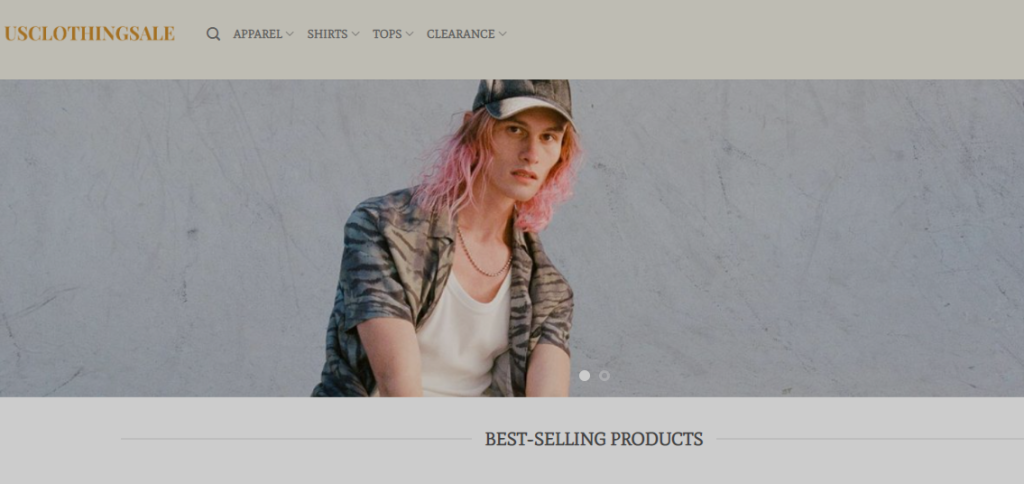Expand the chevron beside APPAREL
Image resolution: width=1024 pixels, height=484 pixels.
click(x=289, y=34)
